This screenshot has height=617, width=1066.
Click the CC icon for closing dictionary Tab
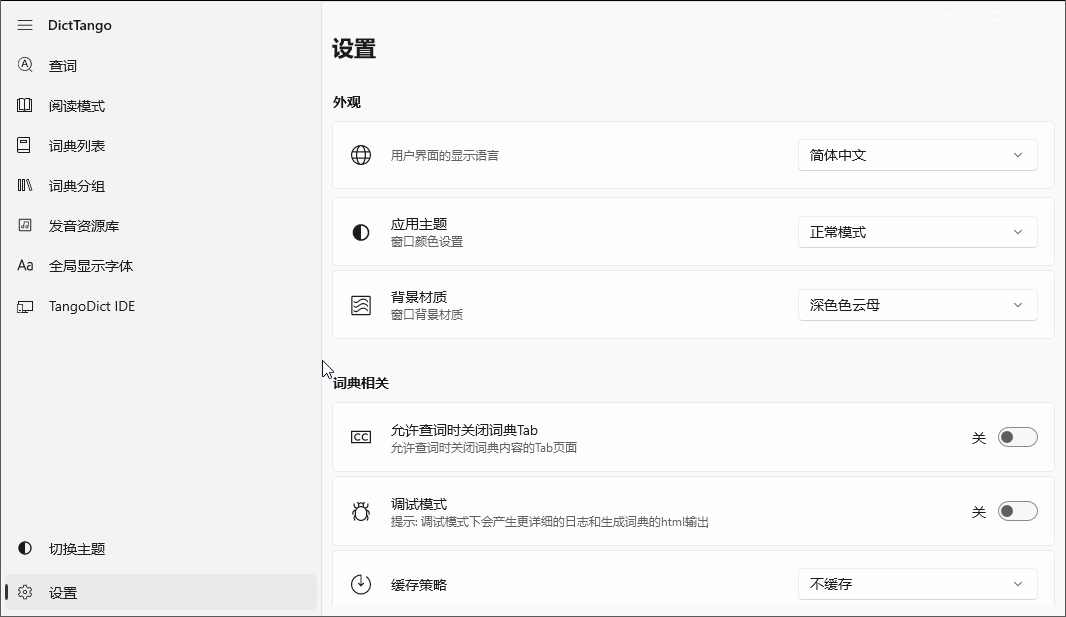361,437
